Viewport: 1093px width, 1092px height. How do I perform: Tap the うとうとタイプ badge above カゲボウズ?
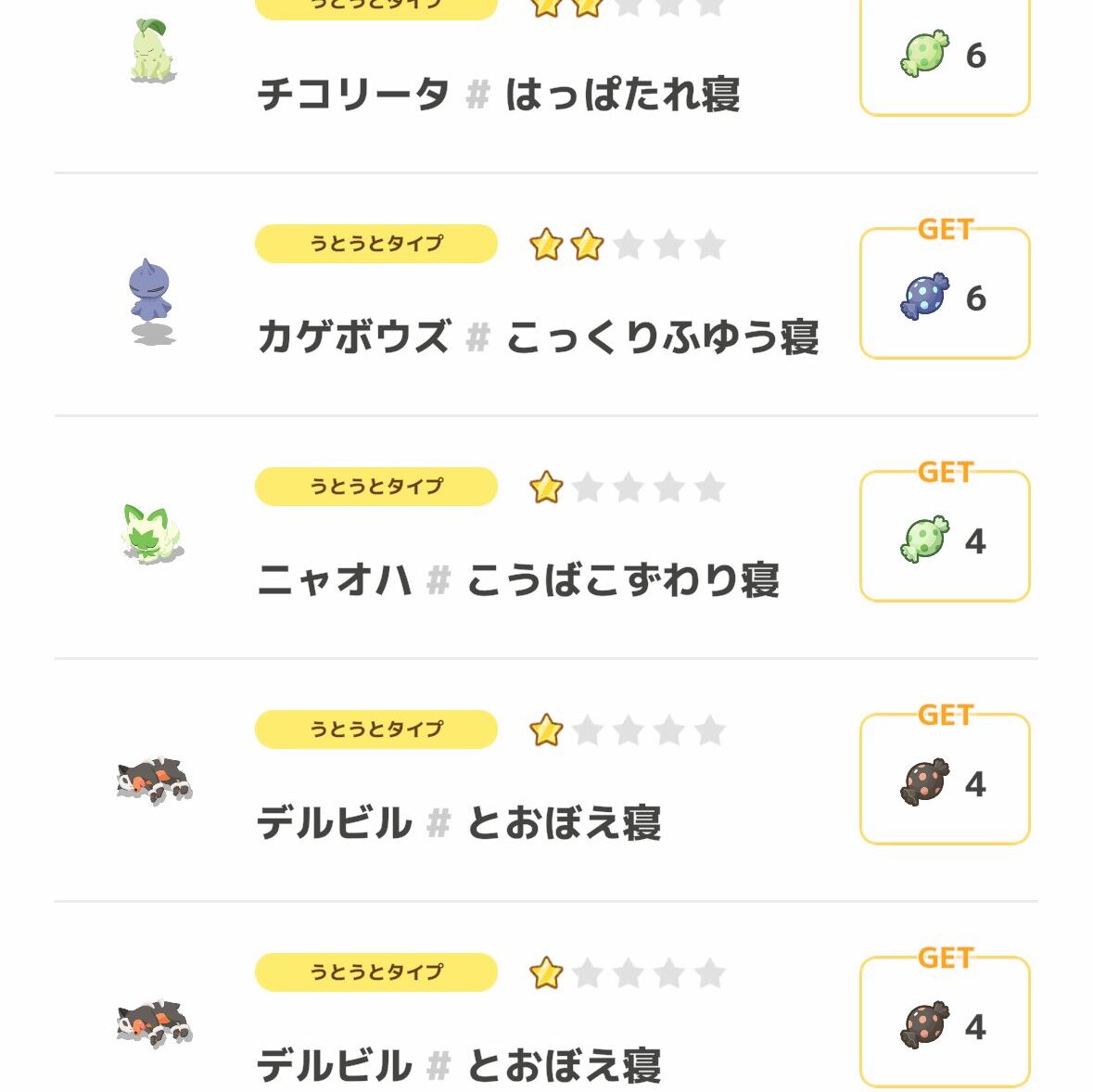(375, 244)
